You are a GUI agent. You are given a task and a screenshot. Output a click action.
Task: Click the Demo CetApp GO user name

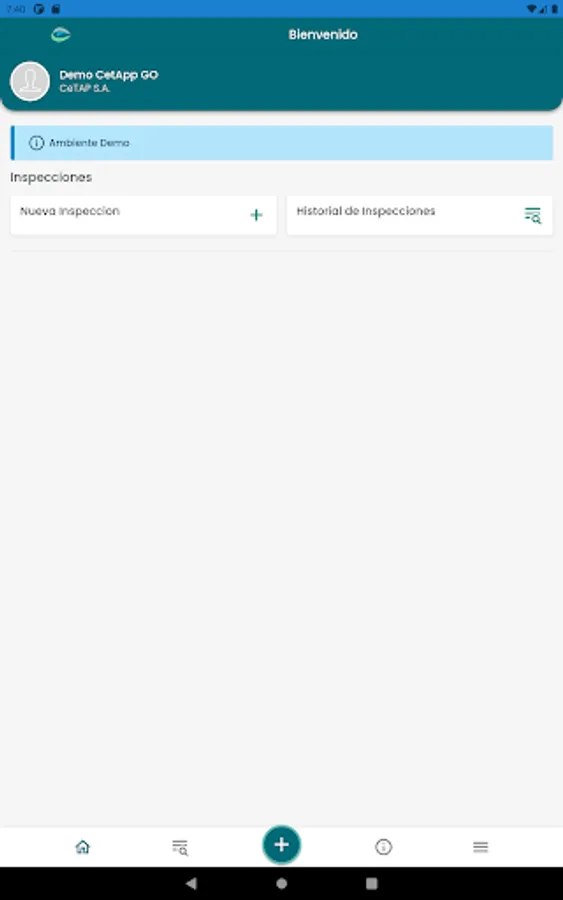109,75
